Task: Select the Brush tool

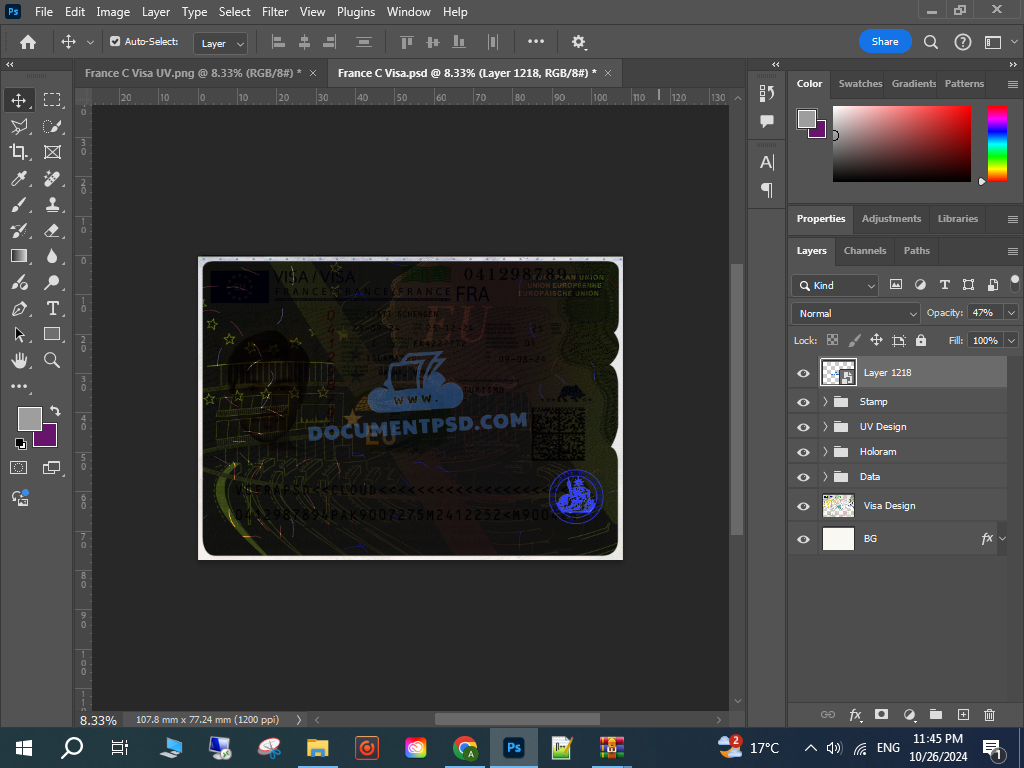Action: click(x=18, y=204)
